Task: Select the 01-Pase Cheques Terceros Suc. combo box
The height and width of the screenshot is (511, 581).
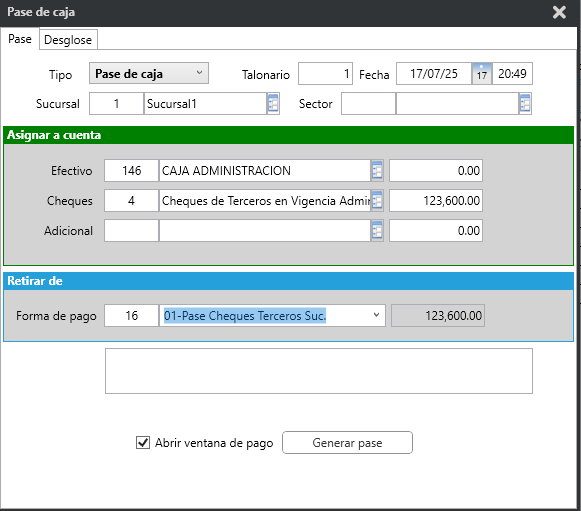Action: (272, 315)
